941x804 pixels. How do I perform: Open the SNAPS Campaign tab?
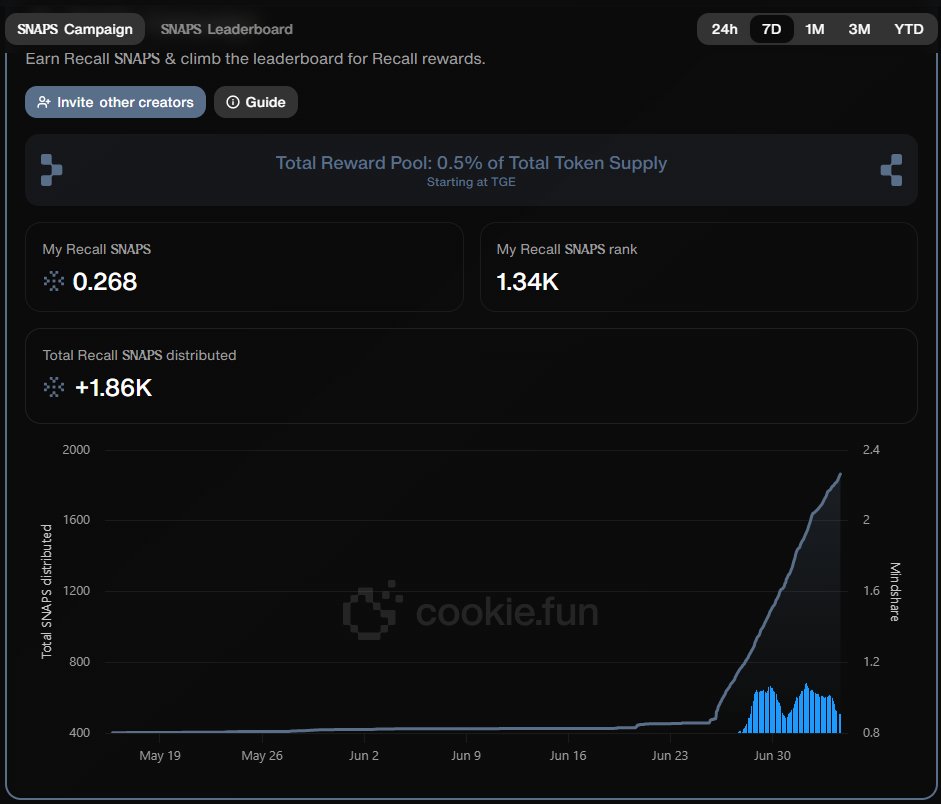coord(75,29)
